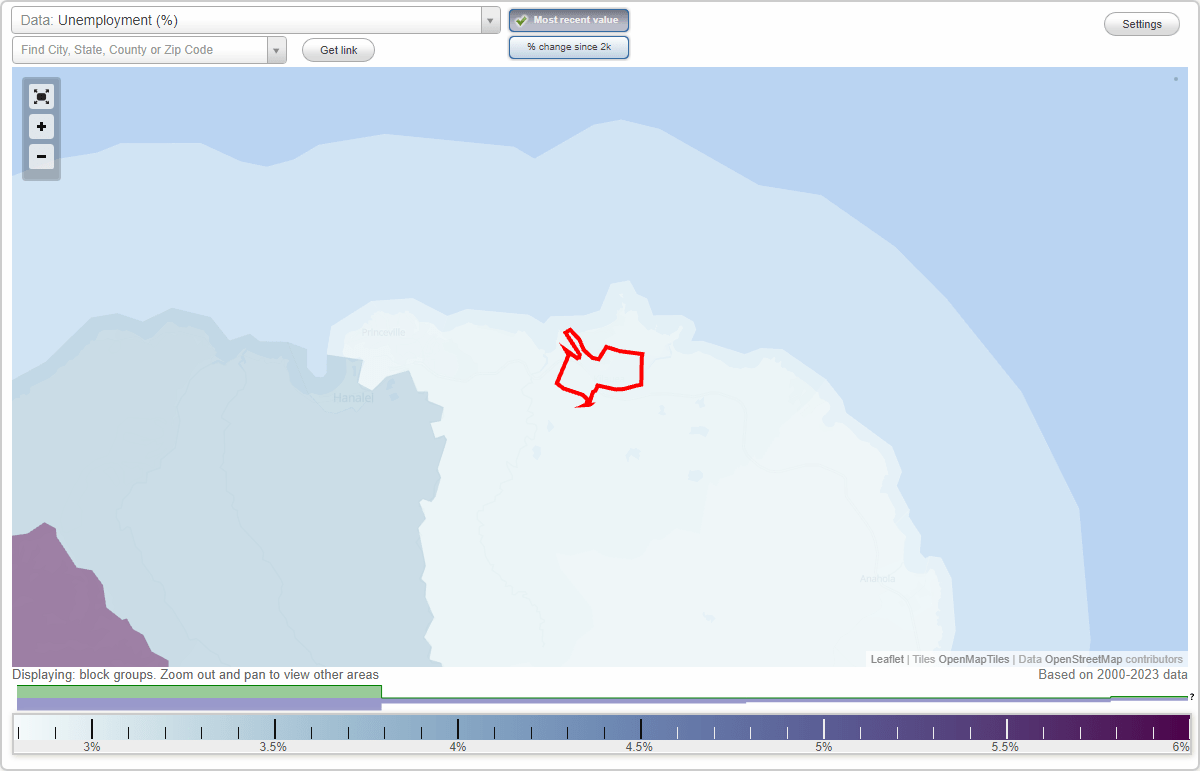Screen dimensions: 1200x771
Task: Open the Settings panel
Action: 1141,23
